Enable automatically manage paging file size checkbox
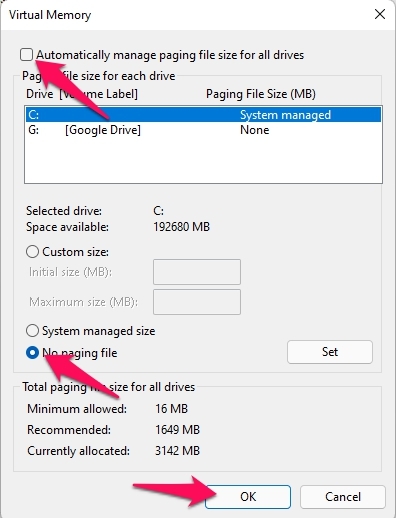 [27, 55]
